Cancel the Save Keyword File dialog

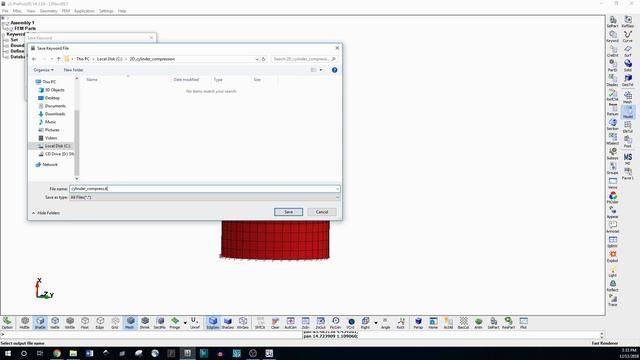coord(322,212)
